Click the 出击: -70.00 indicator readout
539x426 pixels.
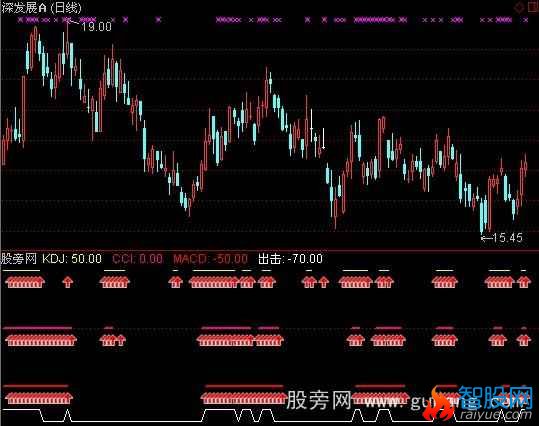(x=290, y=259)
